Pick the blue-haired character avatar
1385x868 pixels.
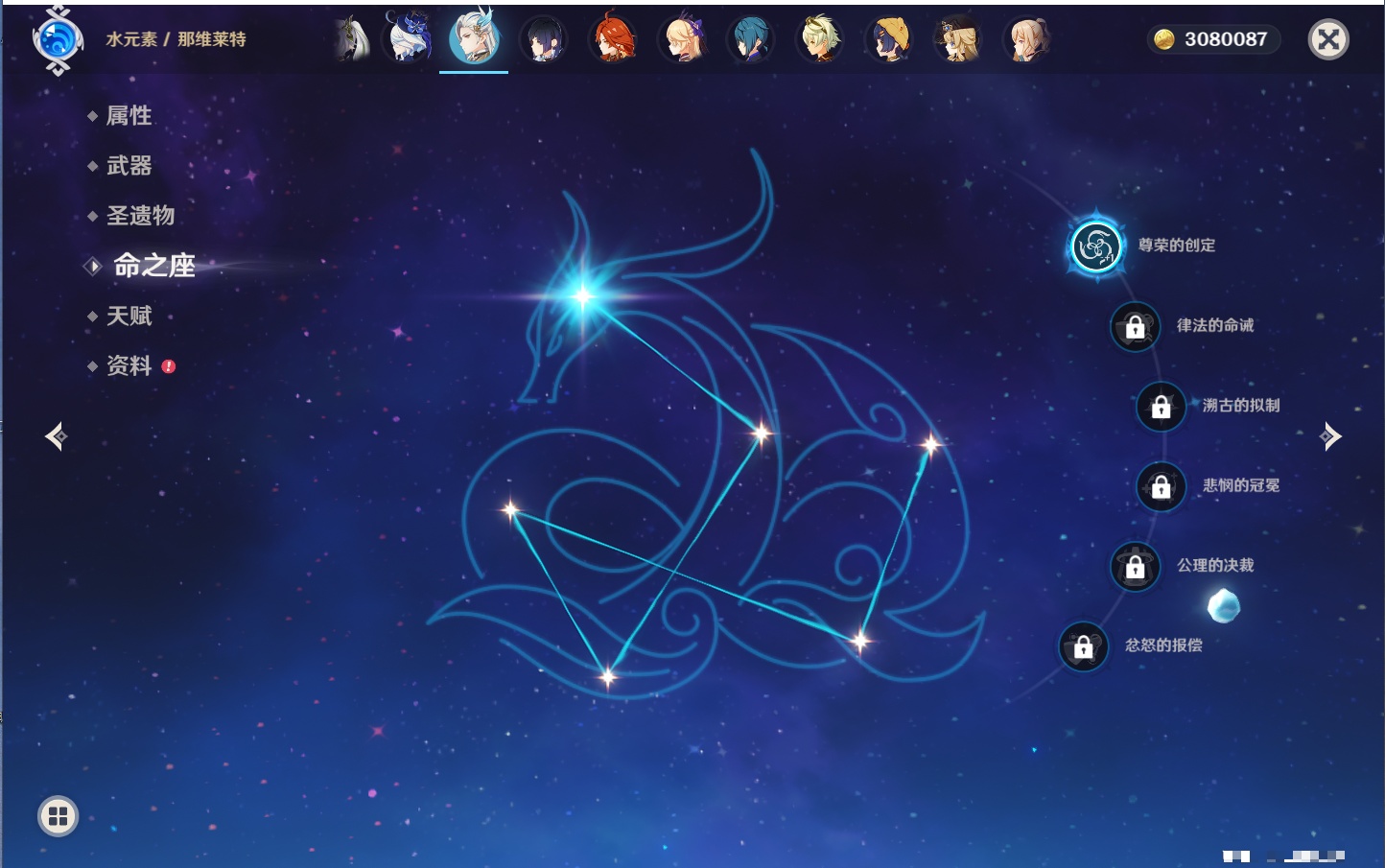click(x=751, y=40)
